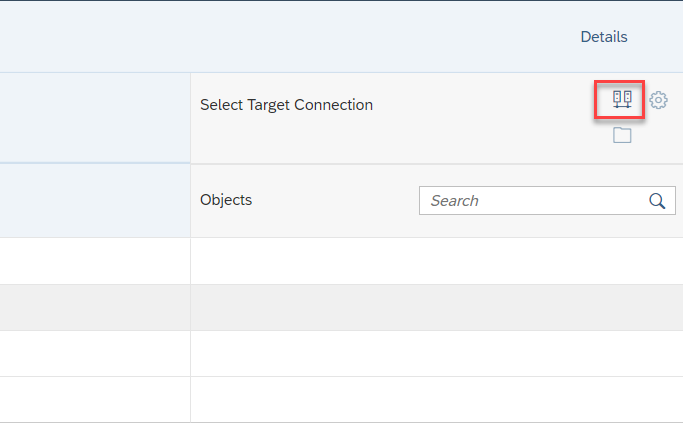Click the gray shaded row in left column
The width and height of the screenshot is (683, 427).
tap(95, 308)
